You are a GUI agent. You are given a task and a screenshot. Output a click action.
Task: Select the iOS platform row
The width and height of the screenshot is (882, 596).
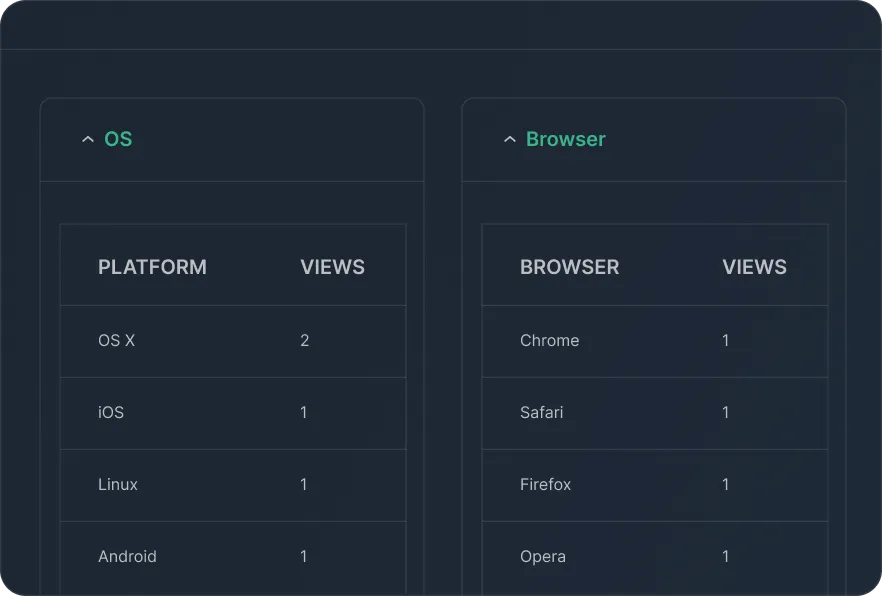[x=233, y=413]
